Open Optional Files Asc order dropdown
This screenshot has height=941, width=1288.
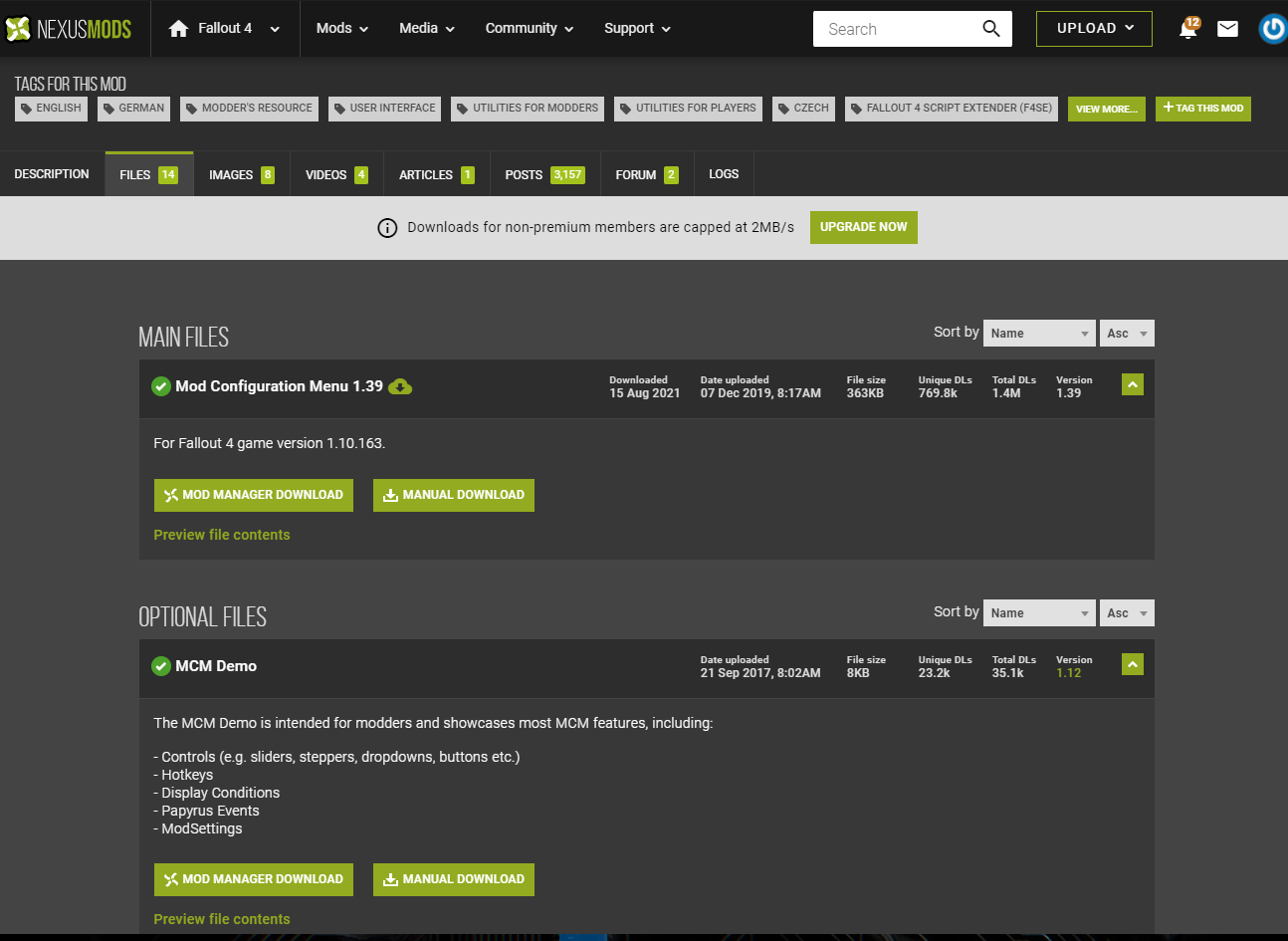(x=1127, y=613)
